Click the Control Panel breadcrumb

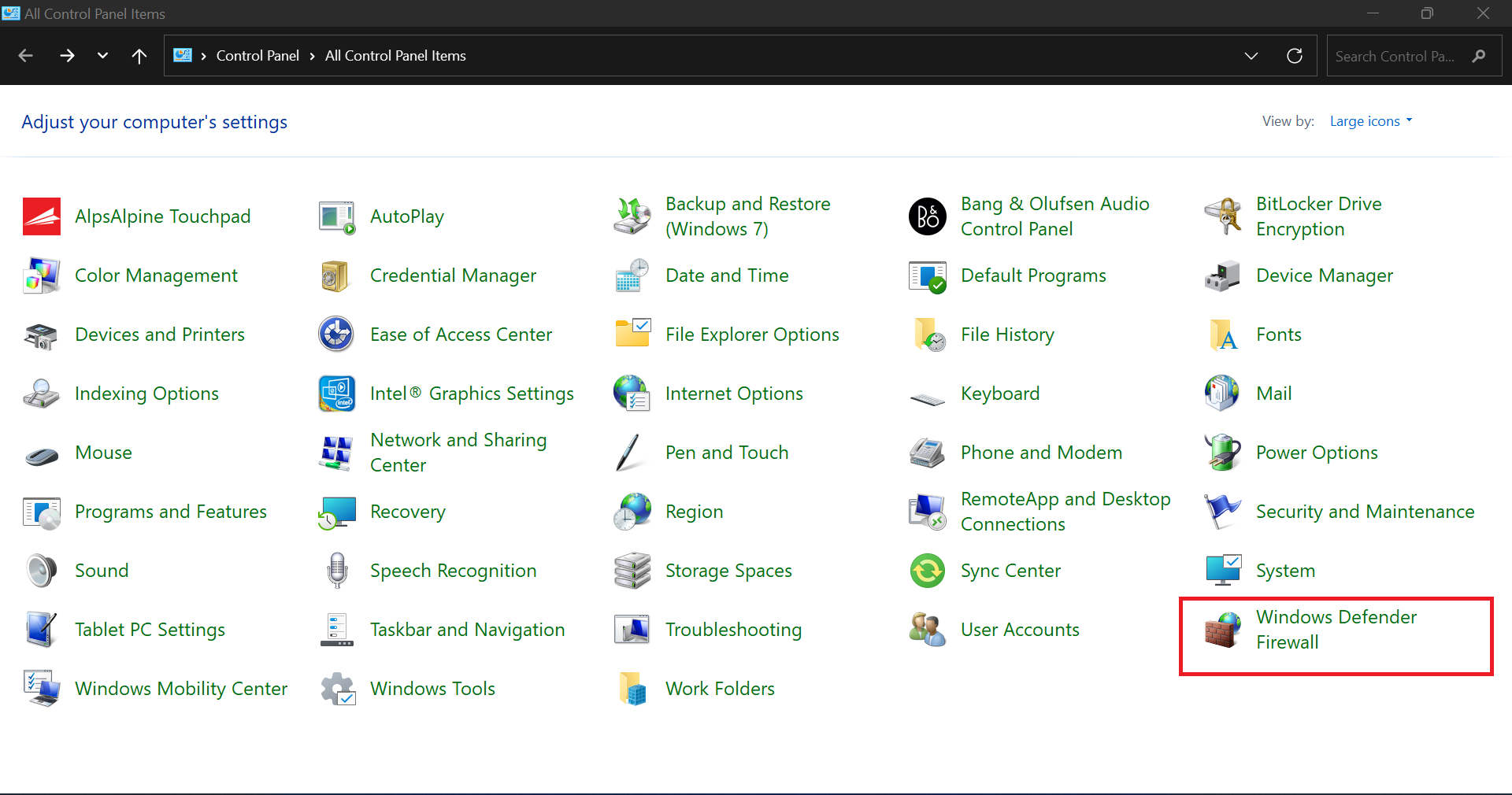258,56
